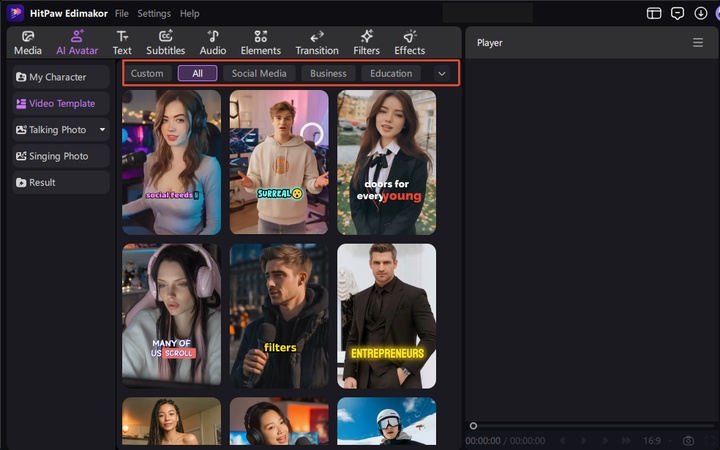
Task: Choose the 'social feeds' gamer girl template
Action: pos(171,162)
